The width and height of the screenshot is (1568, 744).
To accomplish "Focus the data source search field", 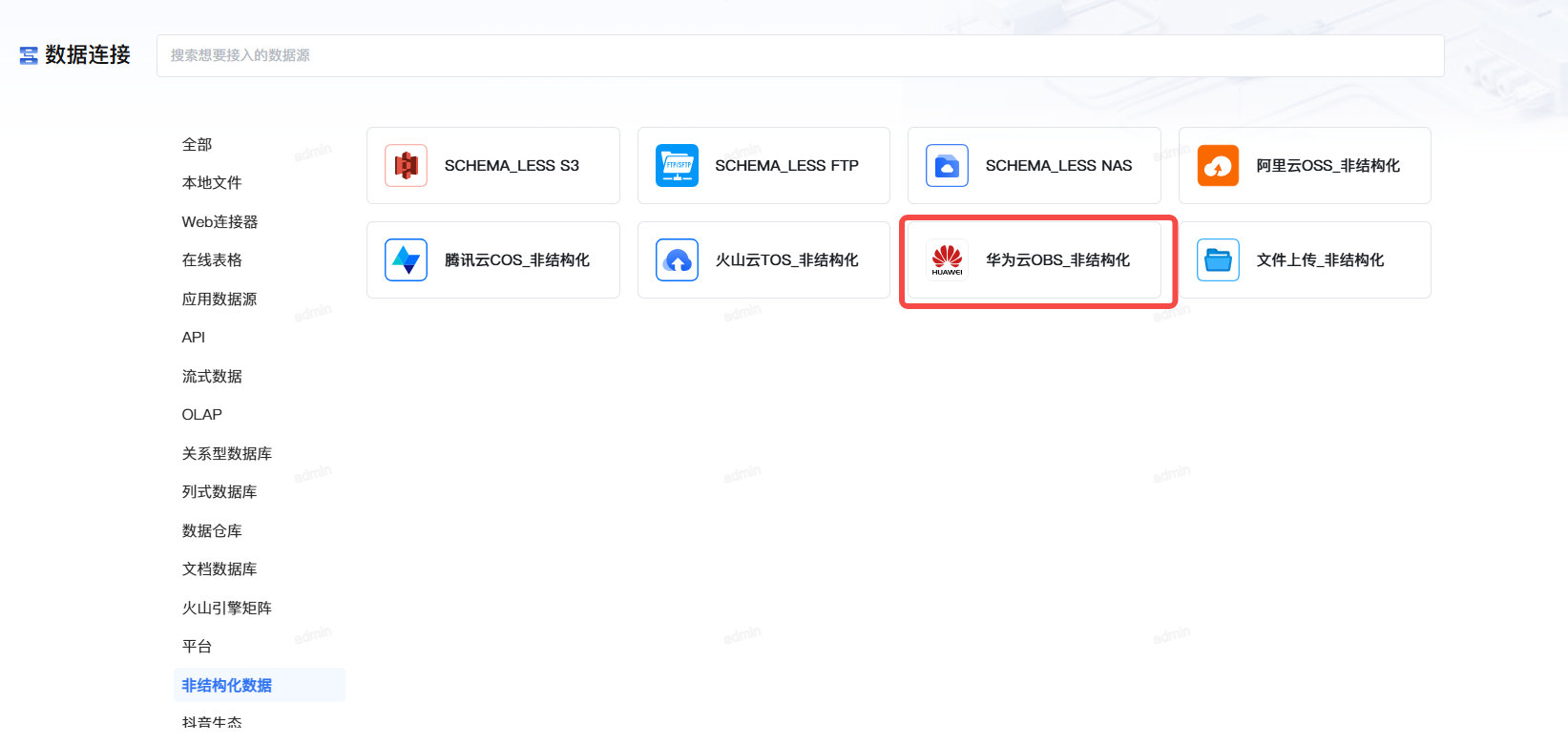I will (800, 55).
